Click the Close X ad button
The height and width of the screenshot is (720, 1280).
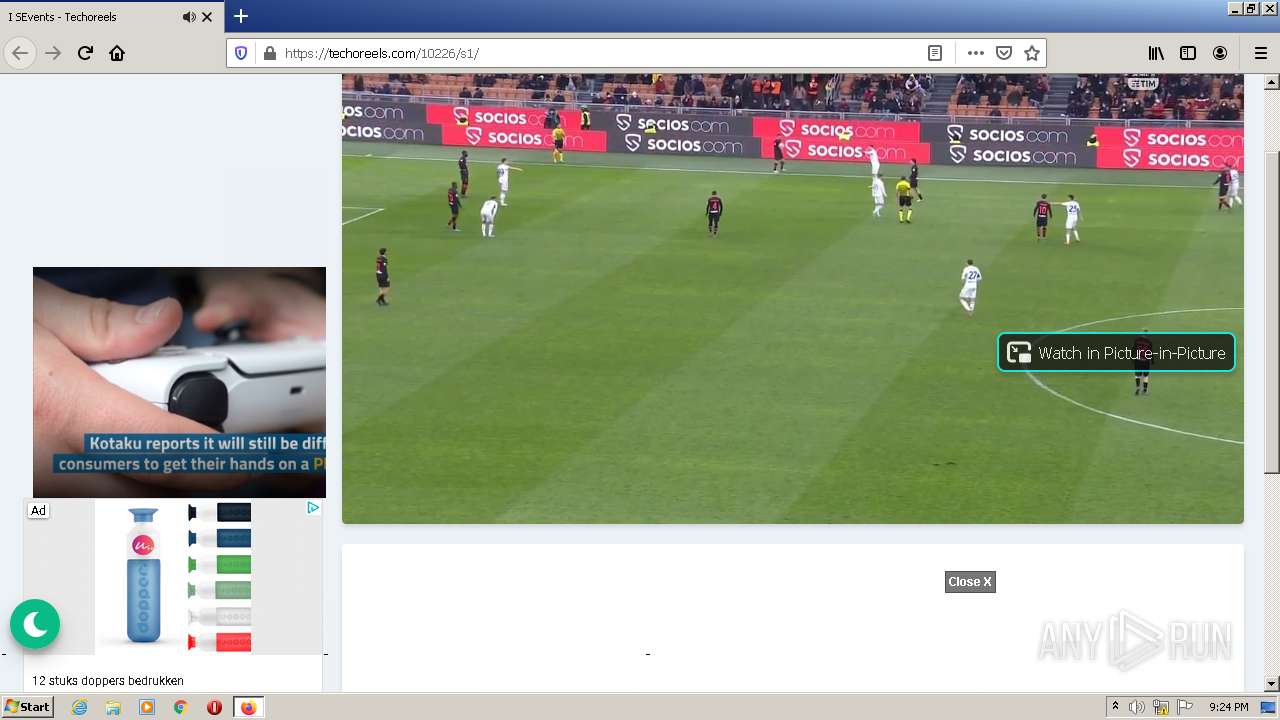[x=970, y=582]
